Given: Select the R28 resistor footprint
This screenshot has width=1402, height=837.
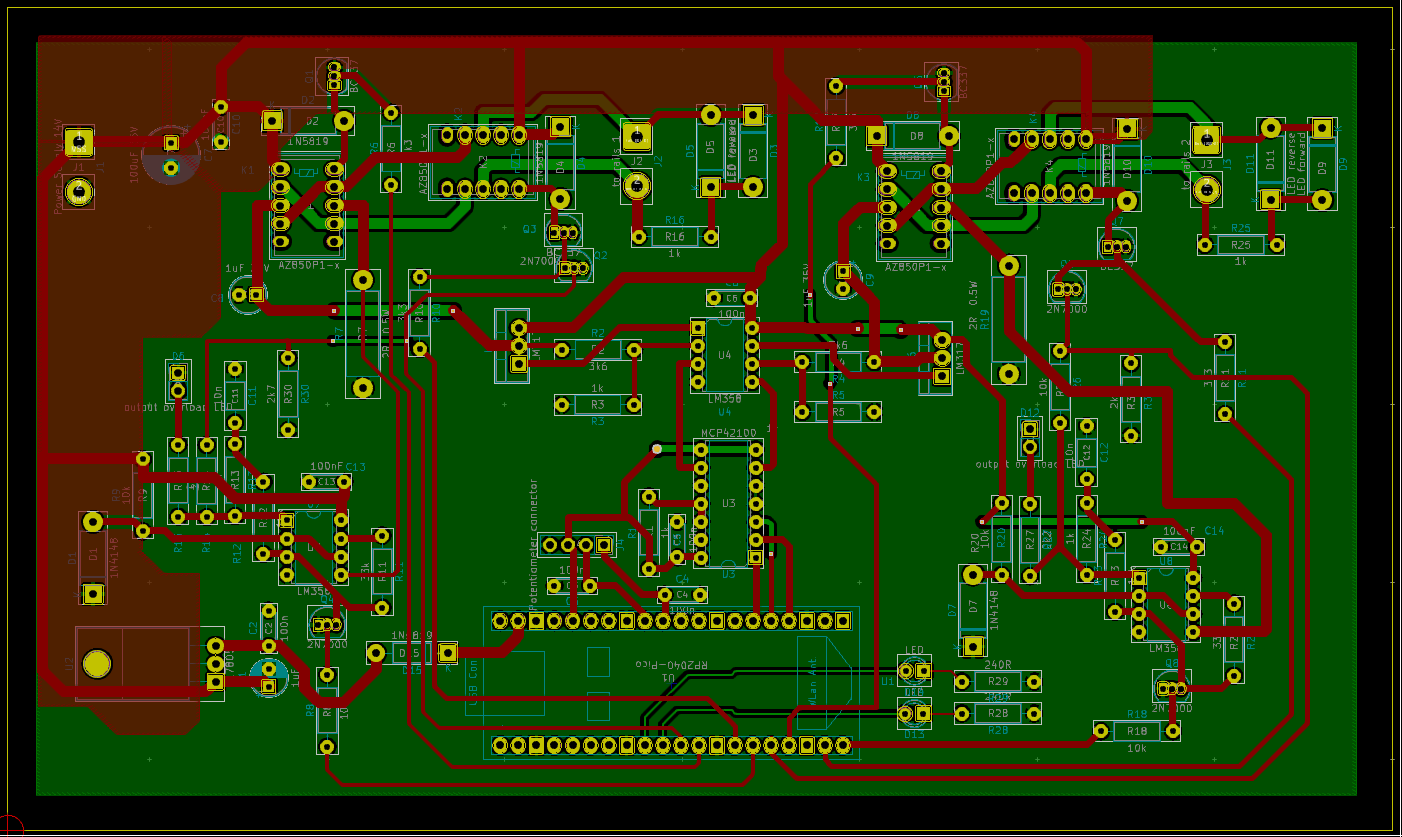Looking at the screenshot, I should tap(997, 713).
